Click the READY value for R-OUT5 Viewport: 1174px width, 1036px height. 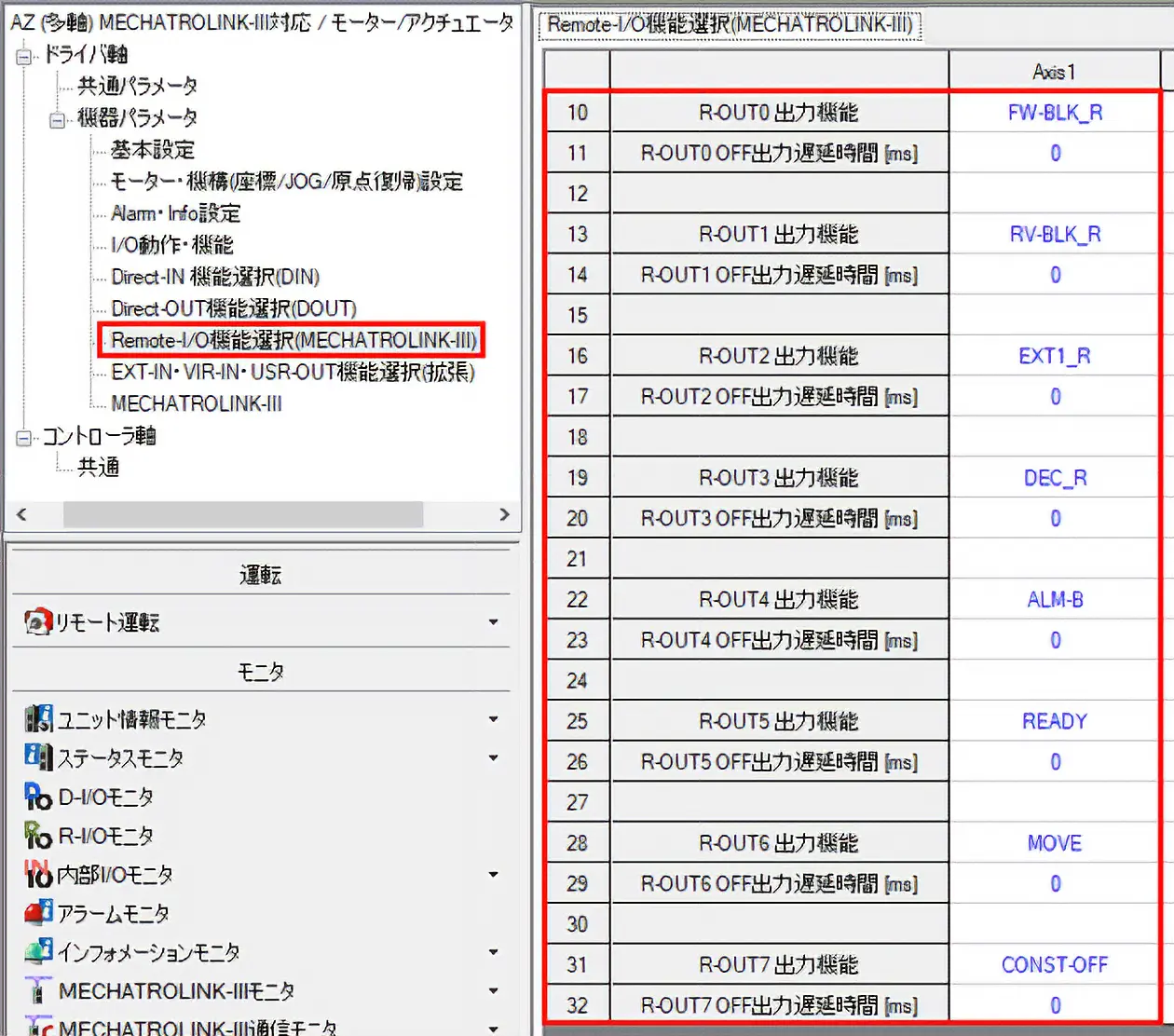(x=1055, y=721)
